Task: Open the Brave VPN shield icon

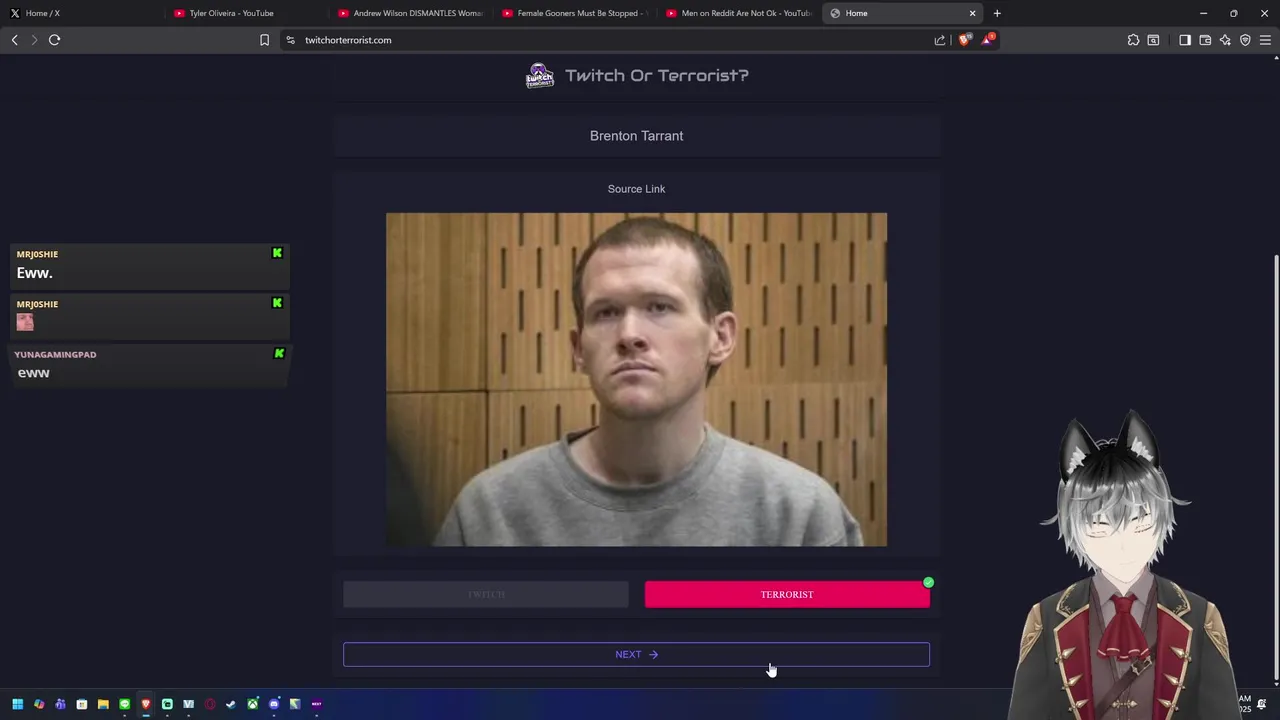Action: (1245, 40)
